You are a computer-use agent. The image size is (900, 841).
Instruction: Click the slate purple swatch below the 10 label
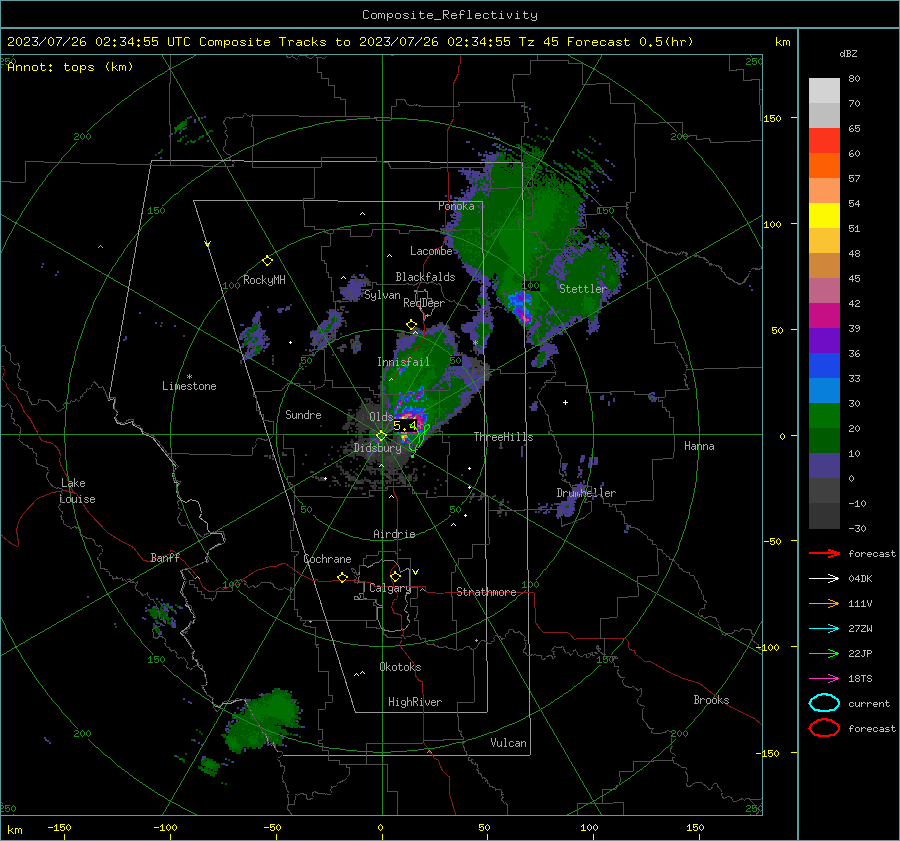(x=824, y=466)
